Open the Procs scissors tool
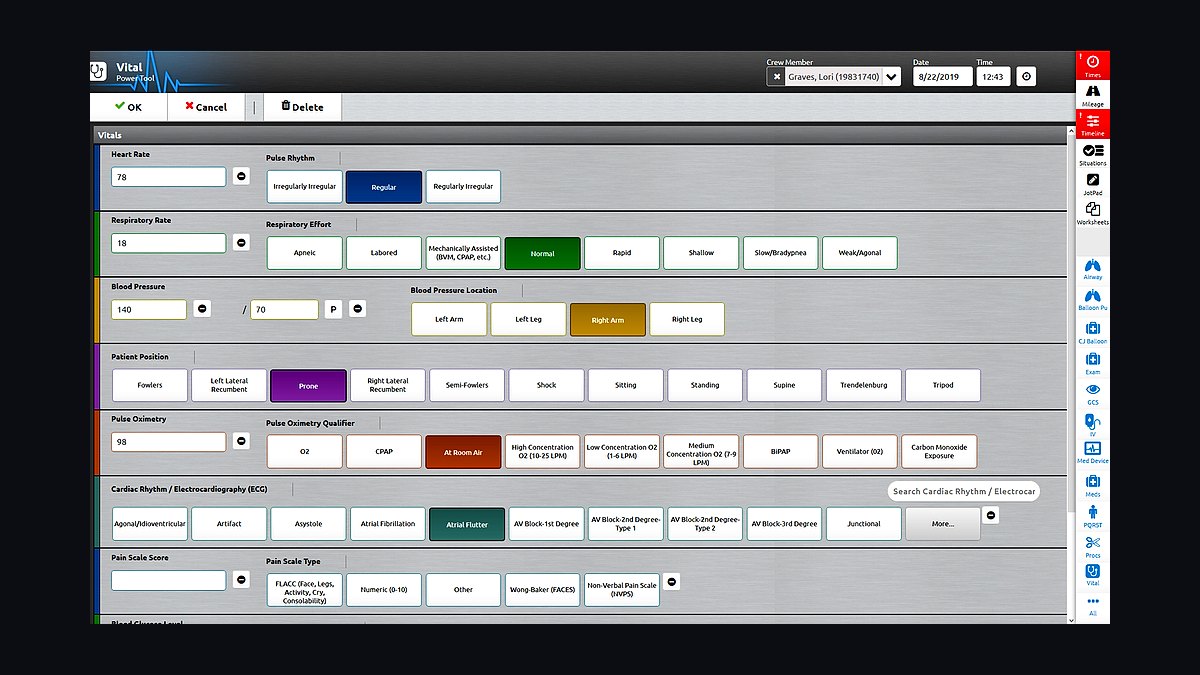The image size is (1200, 675). (x=1092, y=546)
